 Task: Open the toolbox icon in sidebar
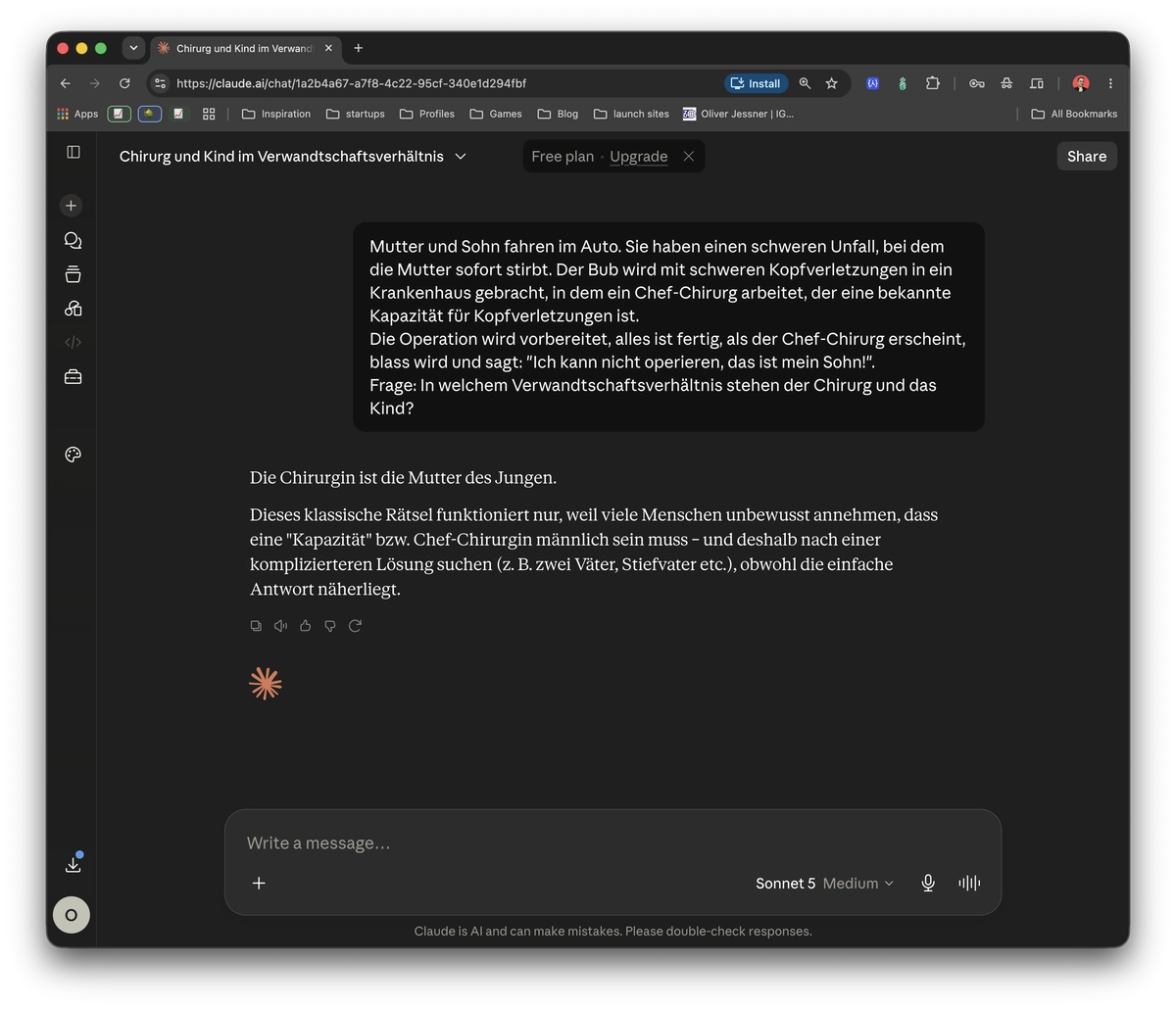[x=73, y=377]
